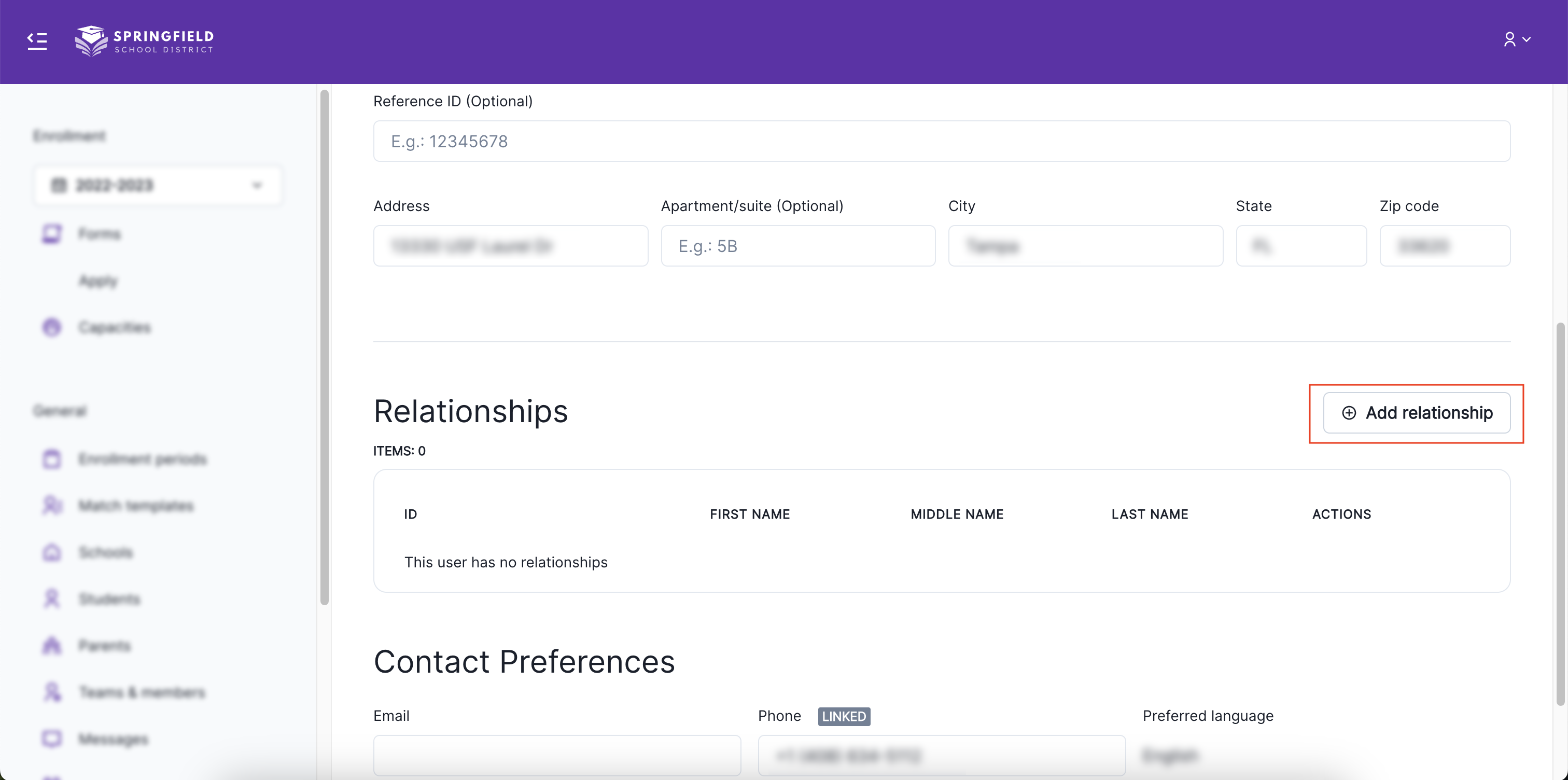Click the sidebar vertical scrollbar
The height and width of the screenshot is (780, 1568).
tap(325, 347)
